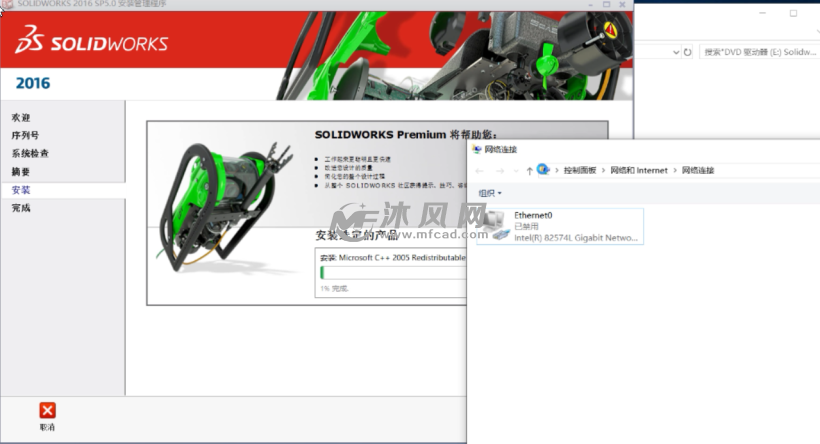Expand the chevron after 网络和 Internet breadcrumb
The height and width of the screenshot is (444, 820).
(x=675, y=170)
